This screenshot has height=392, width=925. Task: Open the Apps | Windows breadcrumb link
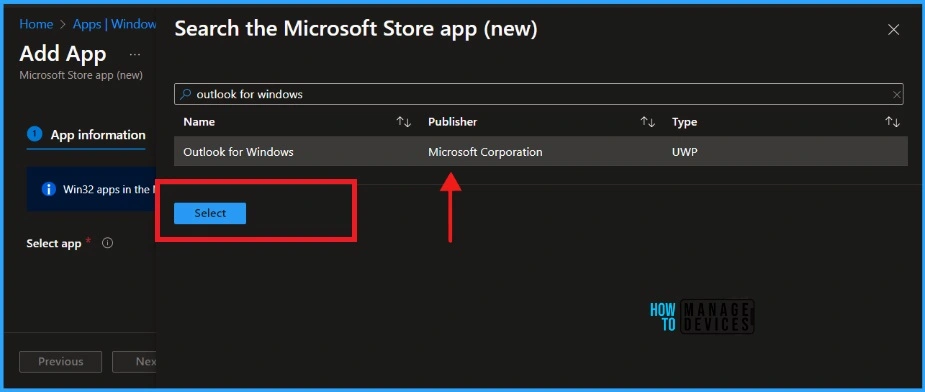coord(114,24)
